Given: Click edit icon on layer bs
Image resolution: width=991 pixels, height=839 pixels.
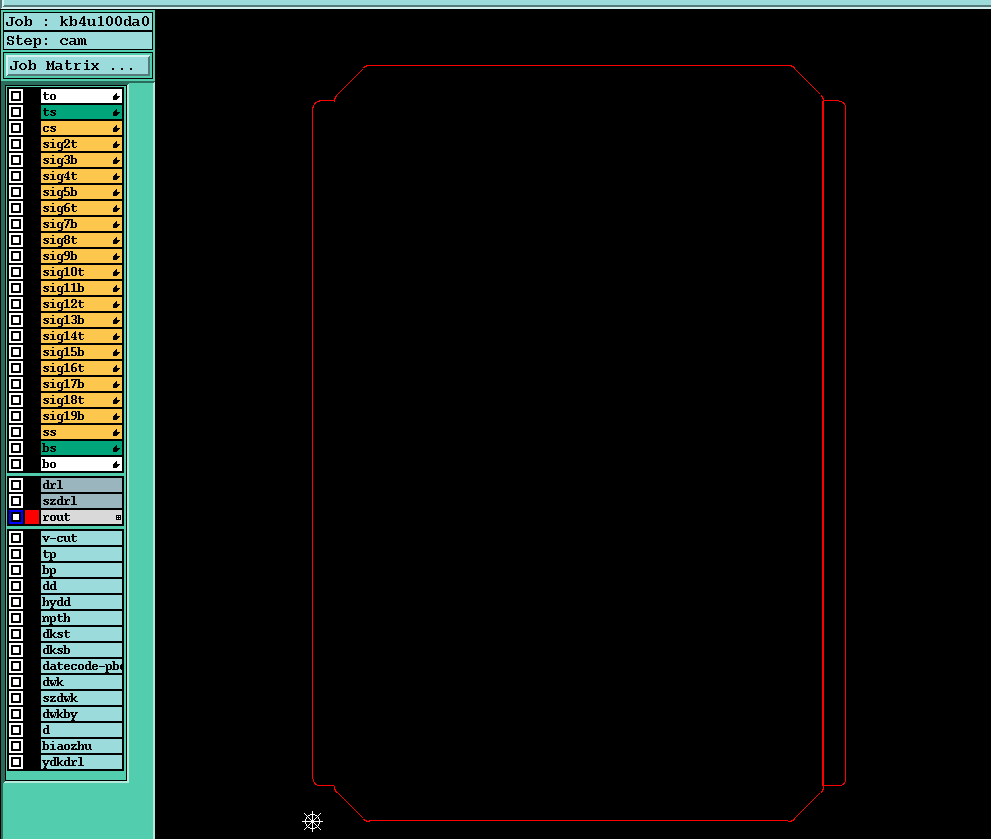Looking at the screenshot, I should pos(116,448).
